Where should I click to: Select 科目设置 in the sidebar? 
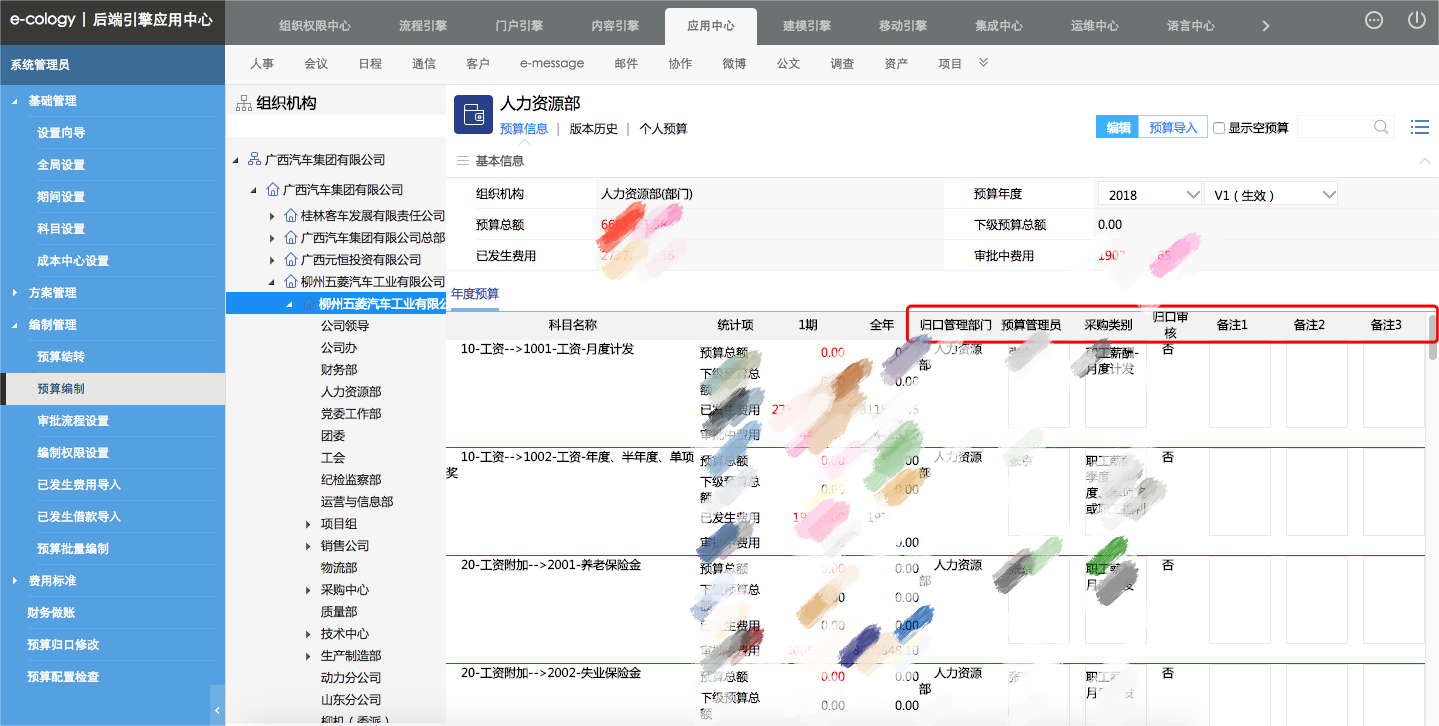coord(61,229)
